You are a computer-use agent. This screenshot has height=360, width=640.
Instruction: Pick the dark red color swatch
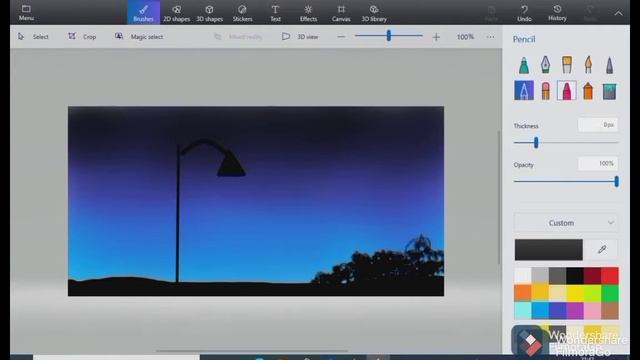pyautogui.click(x=593, y=276)
